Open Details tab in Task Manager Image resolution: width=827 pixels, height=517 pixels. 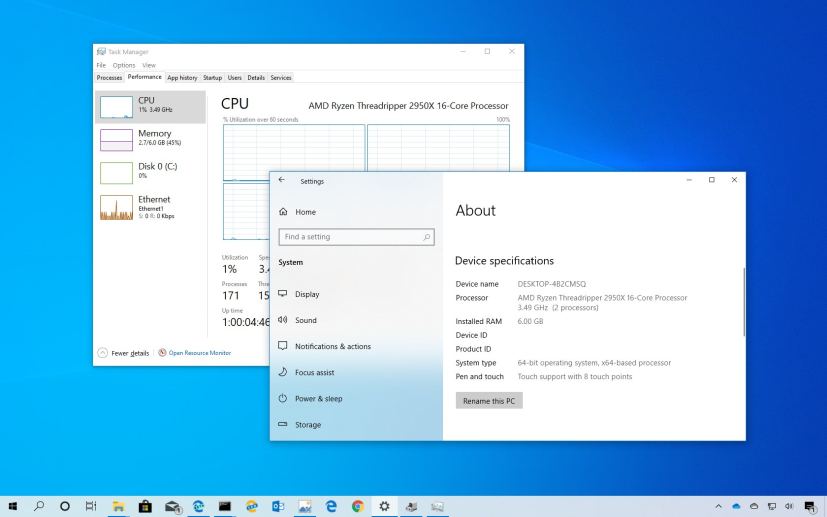tap(256, 78)
